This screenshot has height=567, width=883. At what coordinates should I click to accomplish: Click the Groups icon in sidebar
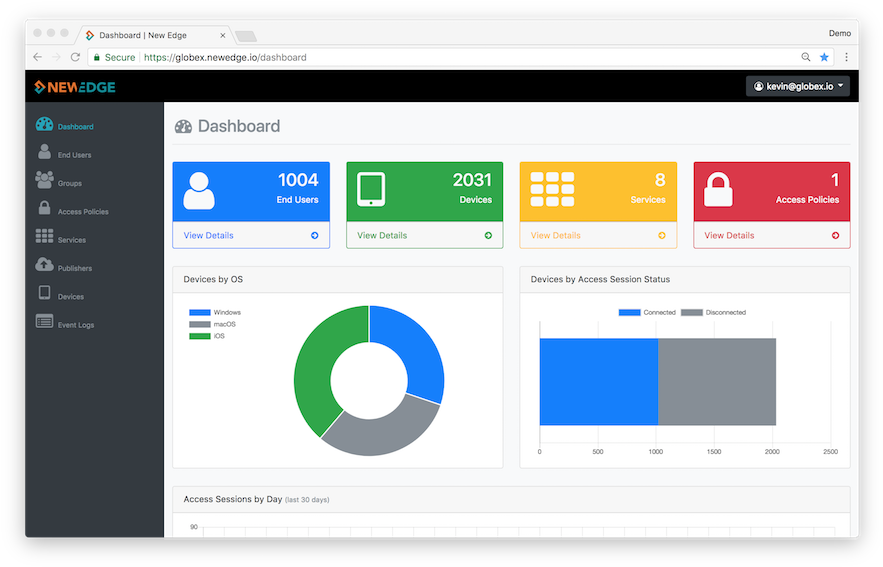pyautogui.click(x=44, y=180)
